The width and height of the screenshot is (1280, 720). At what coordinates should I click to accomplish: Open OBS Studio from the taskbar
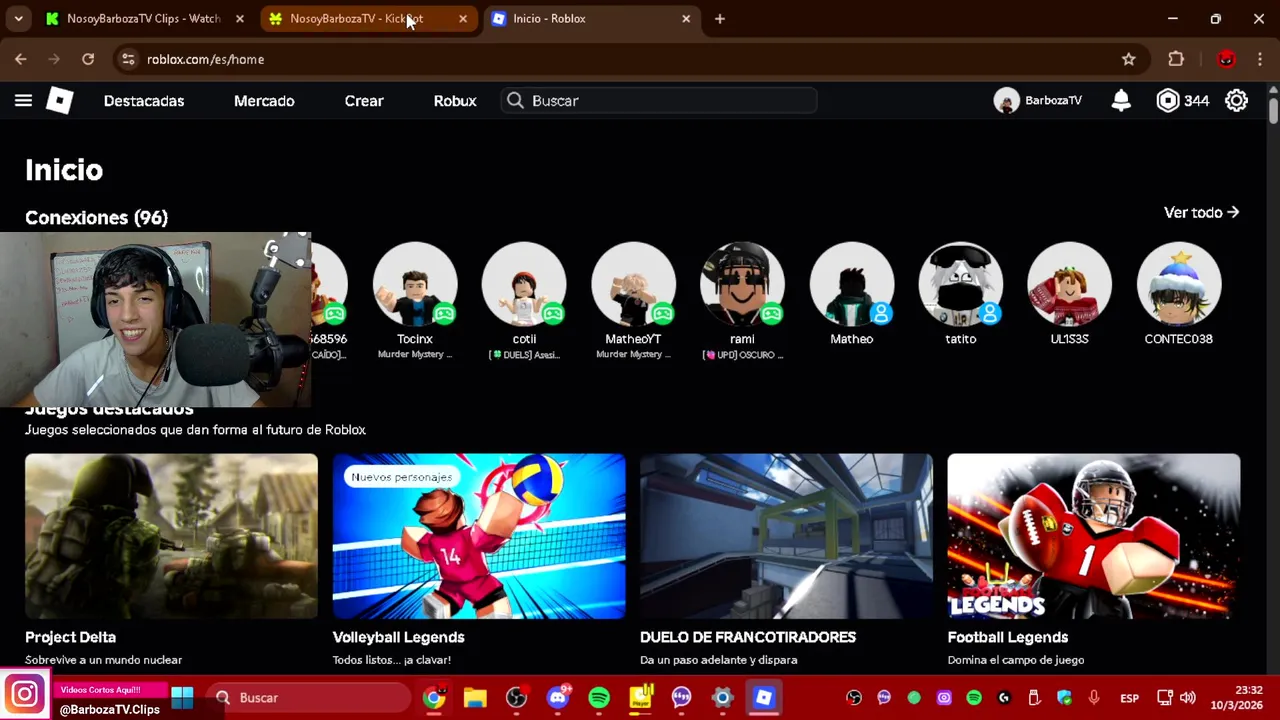point(516,698)
